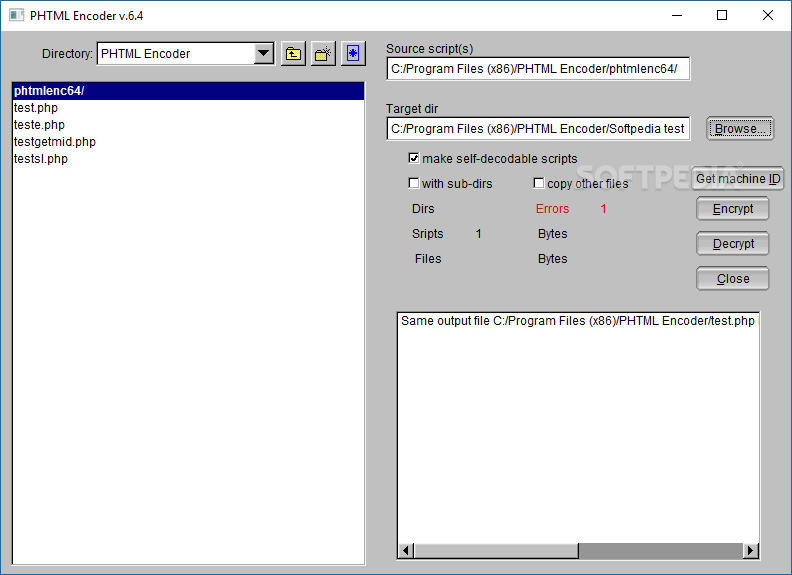Maximize the PHTML Encoder window
Screen dimensions: 792x575
click(722, 16)
